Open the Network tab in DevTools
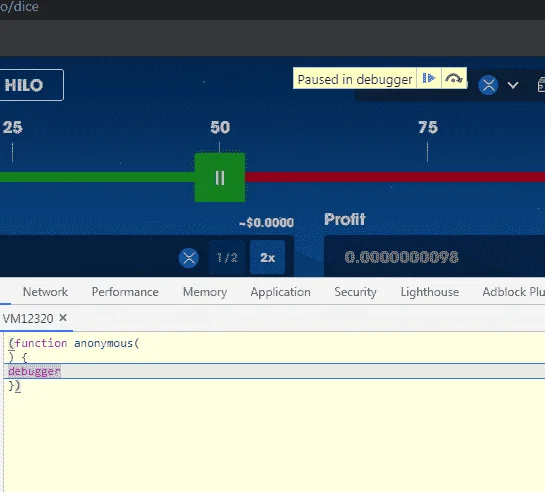 click(45, 292)
